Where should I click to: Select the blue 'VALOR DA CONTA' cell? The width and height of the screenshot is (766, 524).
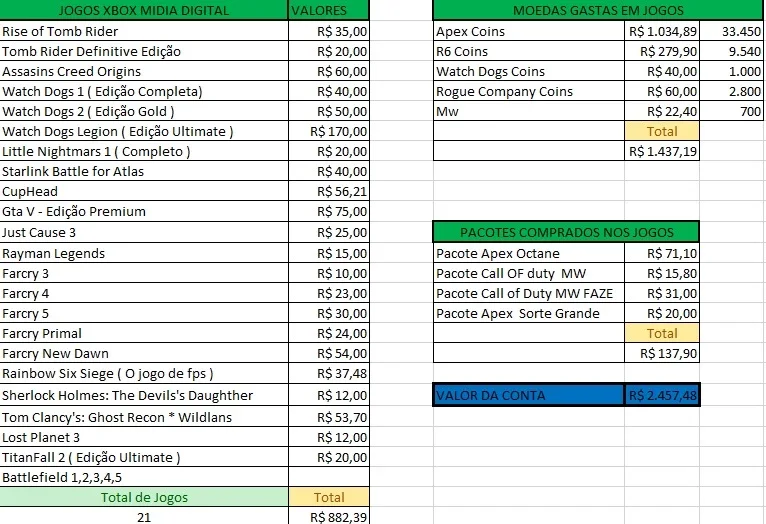point(529,395)
